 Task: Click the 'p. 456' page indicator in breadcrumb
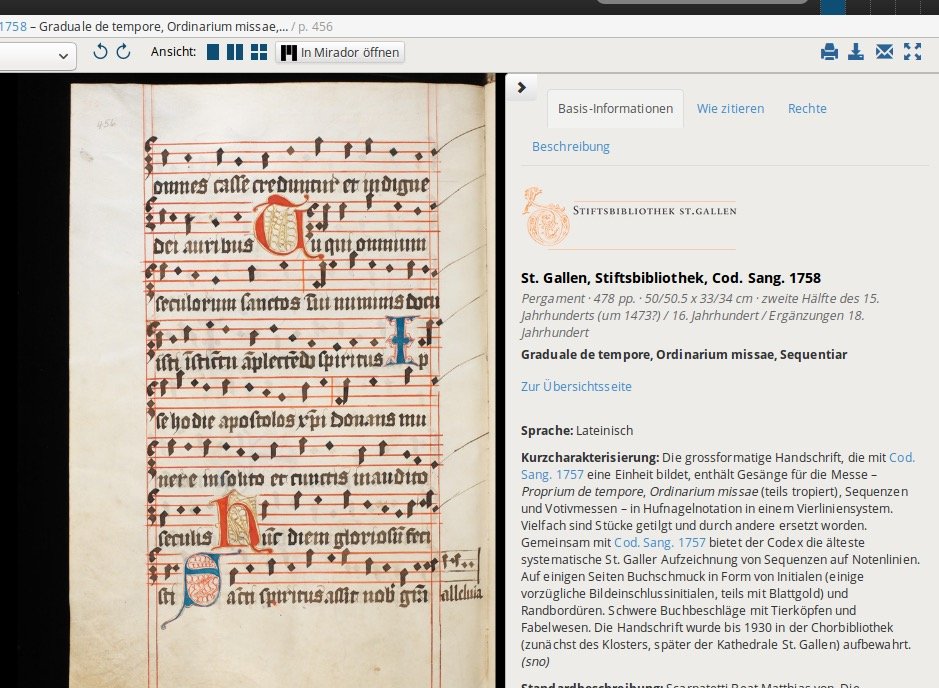click(x=315, y=26)
